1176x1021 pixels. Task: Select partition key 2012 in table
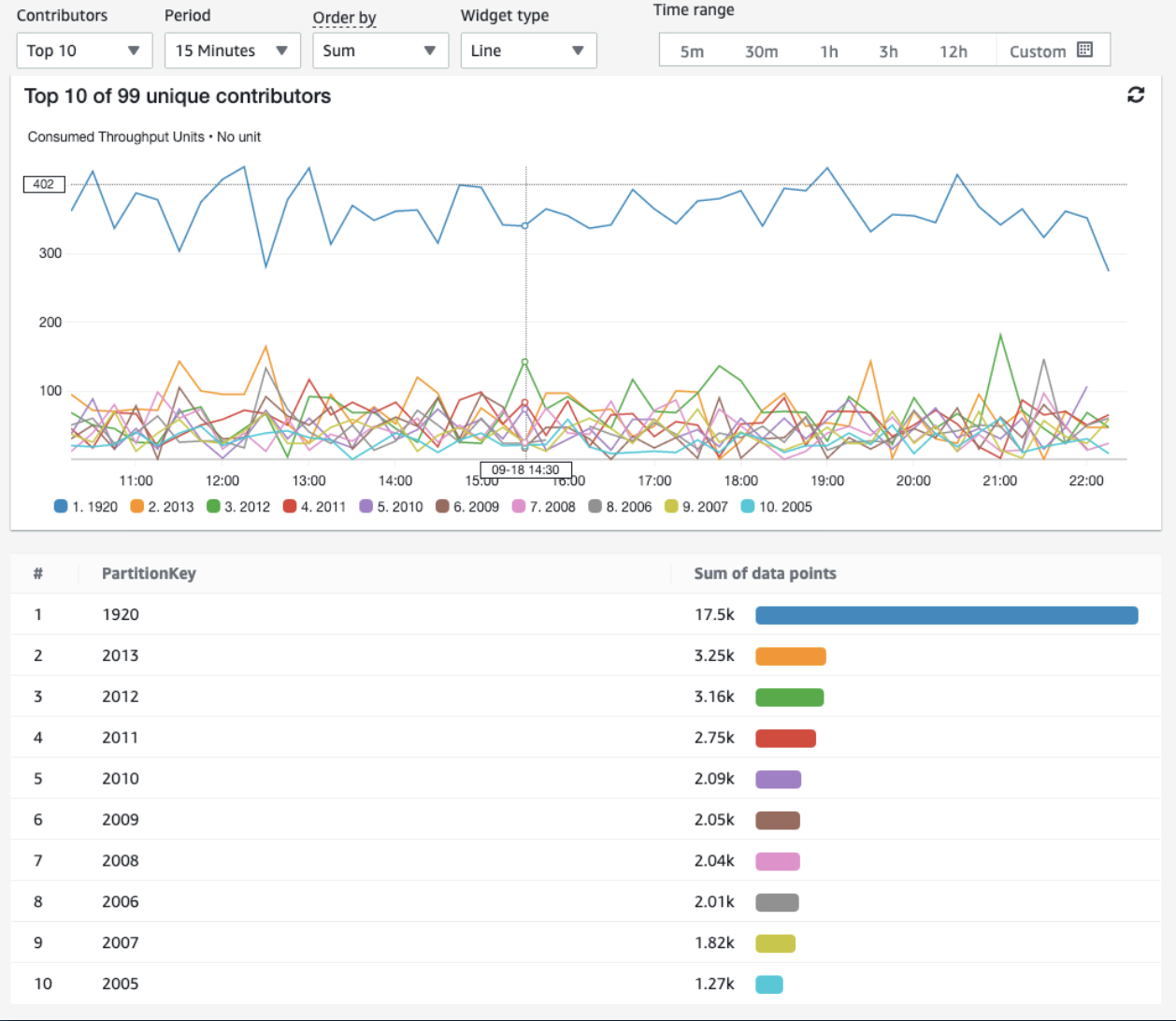121,697
